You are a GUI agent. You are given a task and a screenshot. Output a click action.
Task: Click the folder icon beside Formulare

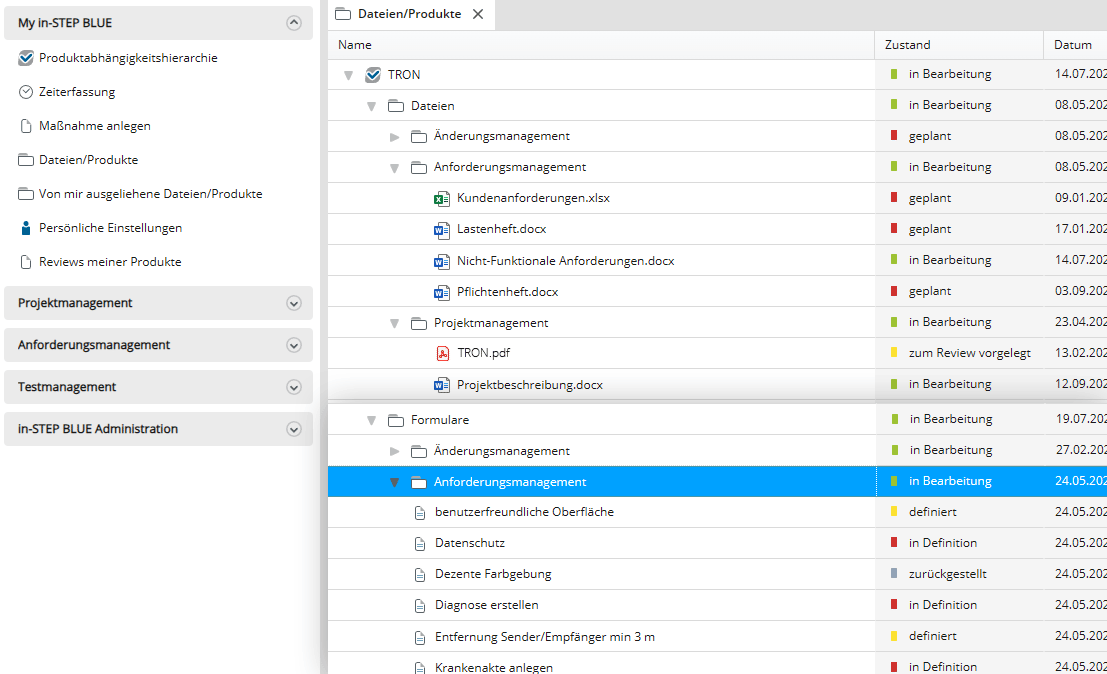tap(395, 420)
